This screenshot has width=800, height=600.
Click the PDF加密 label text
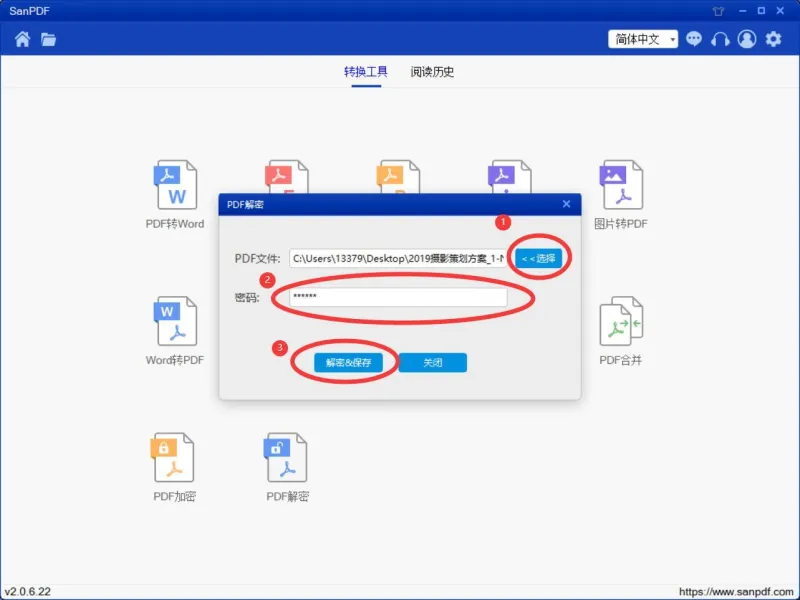(x=174, y=496)
